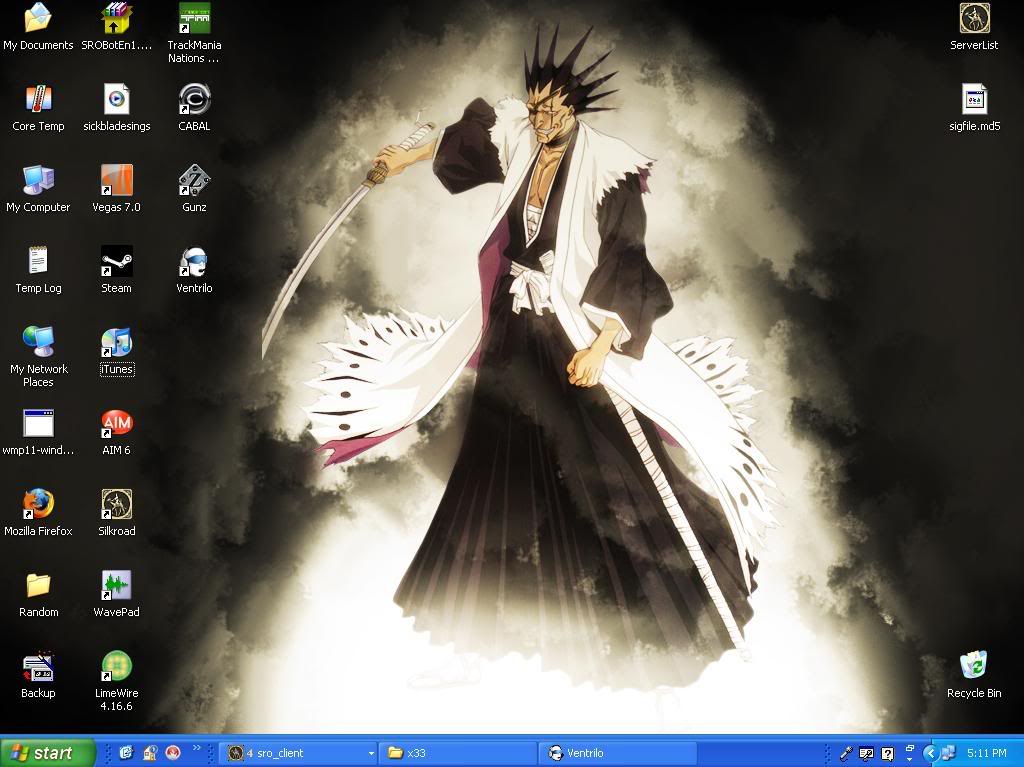1024x767 pixels.
Task: Select the Core Temp icon
Action: tap(38, 108)
